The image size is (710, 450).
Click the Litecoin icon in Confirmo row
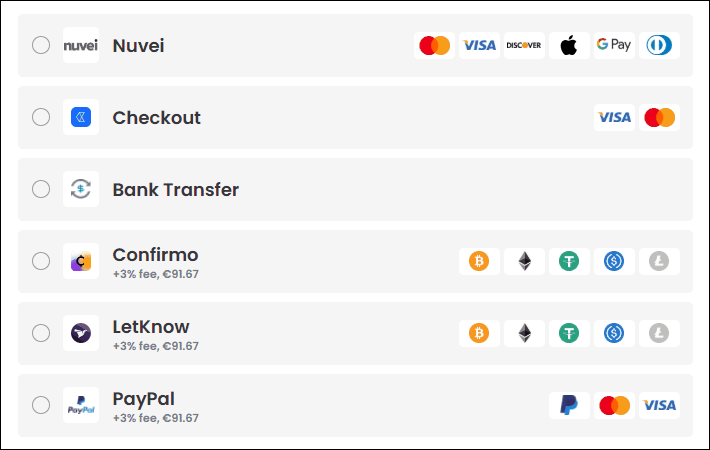pos(659,261)
